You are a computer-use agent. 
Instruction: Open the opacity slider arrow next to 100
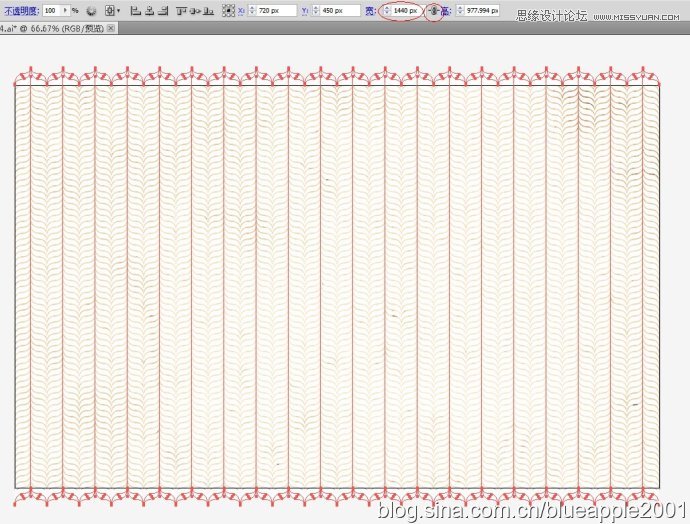coord(66,11)
